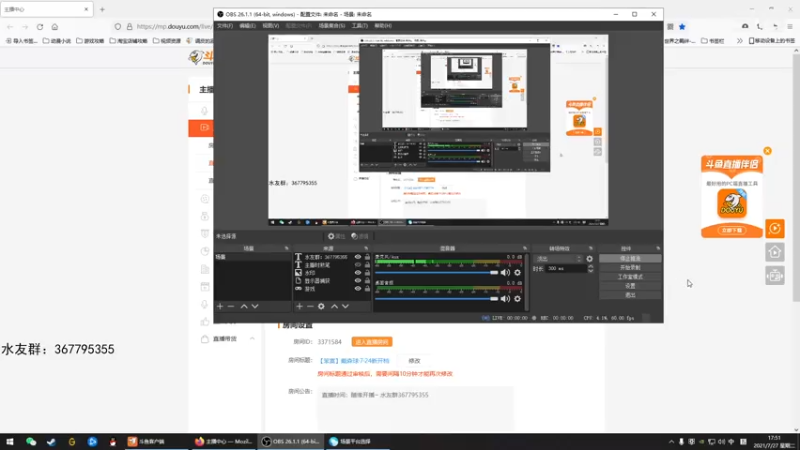Open the WeChat icon in the taskbar
This screenshot has width=800, height=450.
(31, 441)
